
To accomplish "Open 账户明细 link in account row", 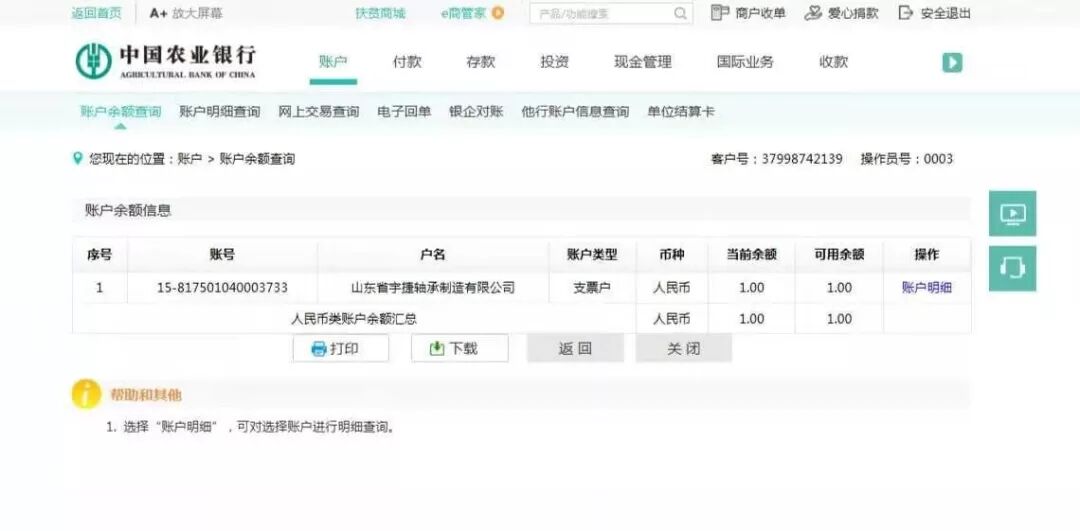I will [926, 288].
